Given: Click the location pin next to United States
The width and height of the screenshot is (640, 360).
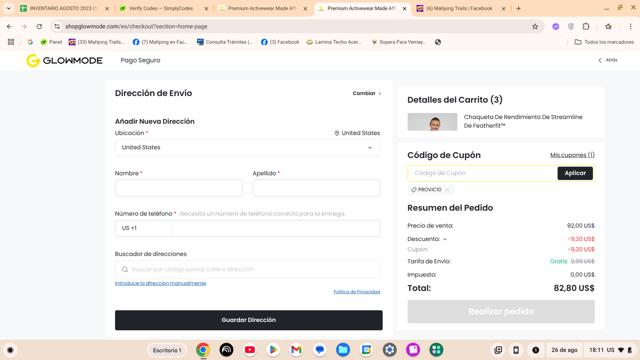Looking at the screenshot, I should (337, 133).
